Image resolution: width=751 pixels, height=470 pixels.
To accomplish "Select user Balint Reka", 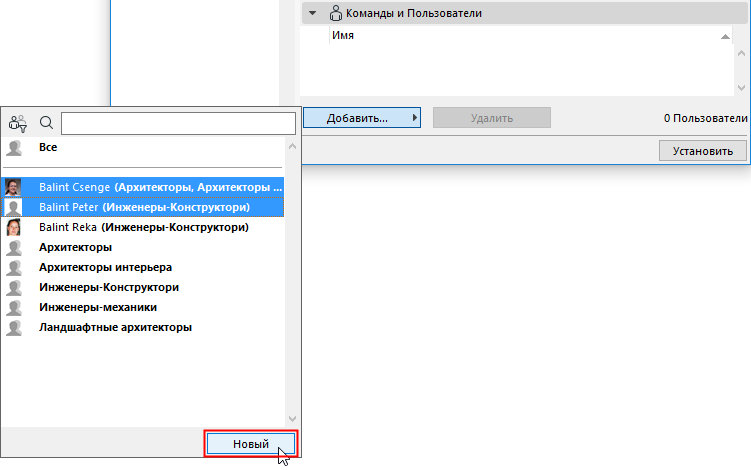I will tap(142, 227).
